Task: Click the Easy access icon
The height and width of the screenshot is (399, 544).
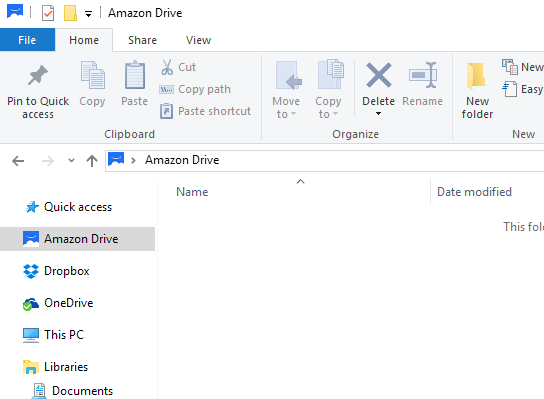Action: pyautogui.click(x=510, y=89)
